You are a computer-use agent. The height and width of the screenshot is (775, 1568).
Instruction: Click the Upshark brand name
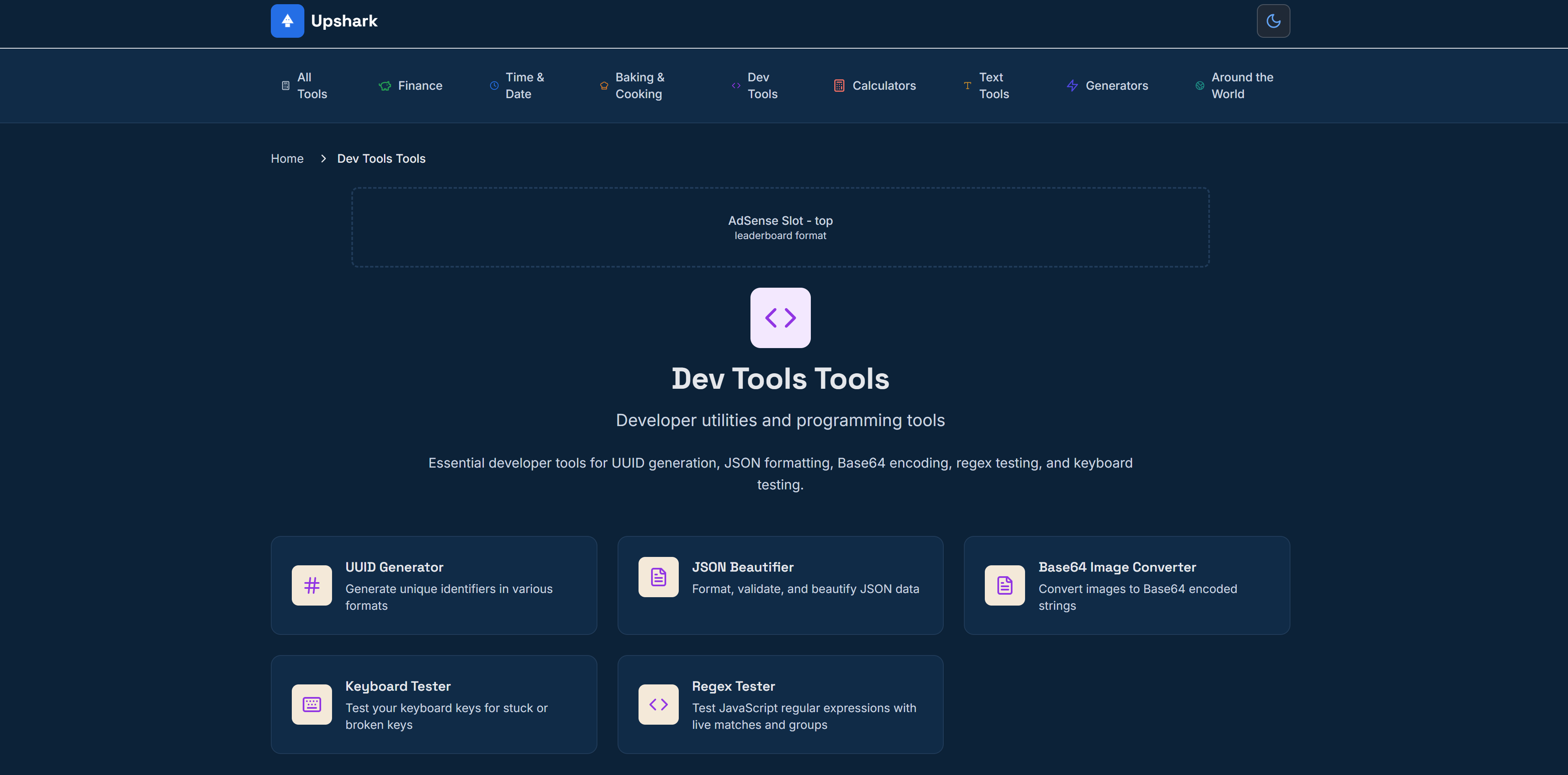(x=344, y=21)
